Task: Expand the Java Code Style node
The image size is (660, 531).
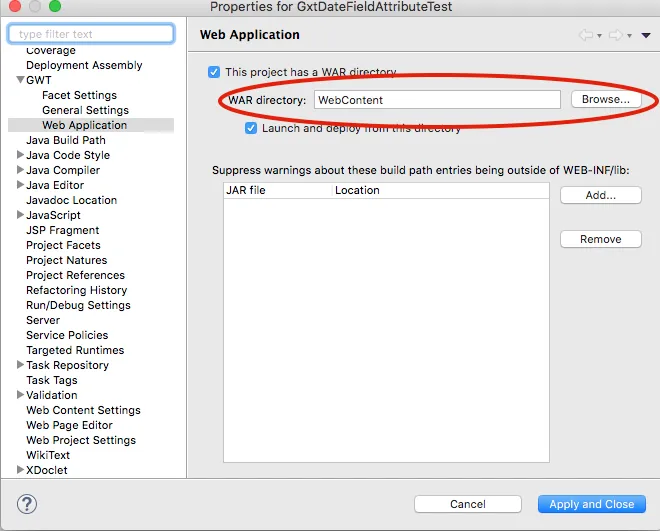Action: [20, 154]
